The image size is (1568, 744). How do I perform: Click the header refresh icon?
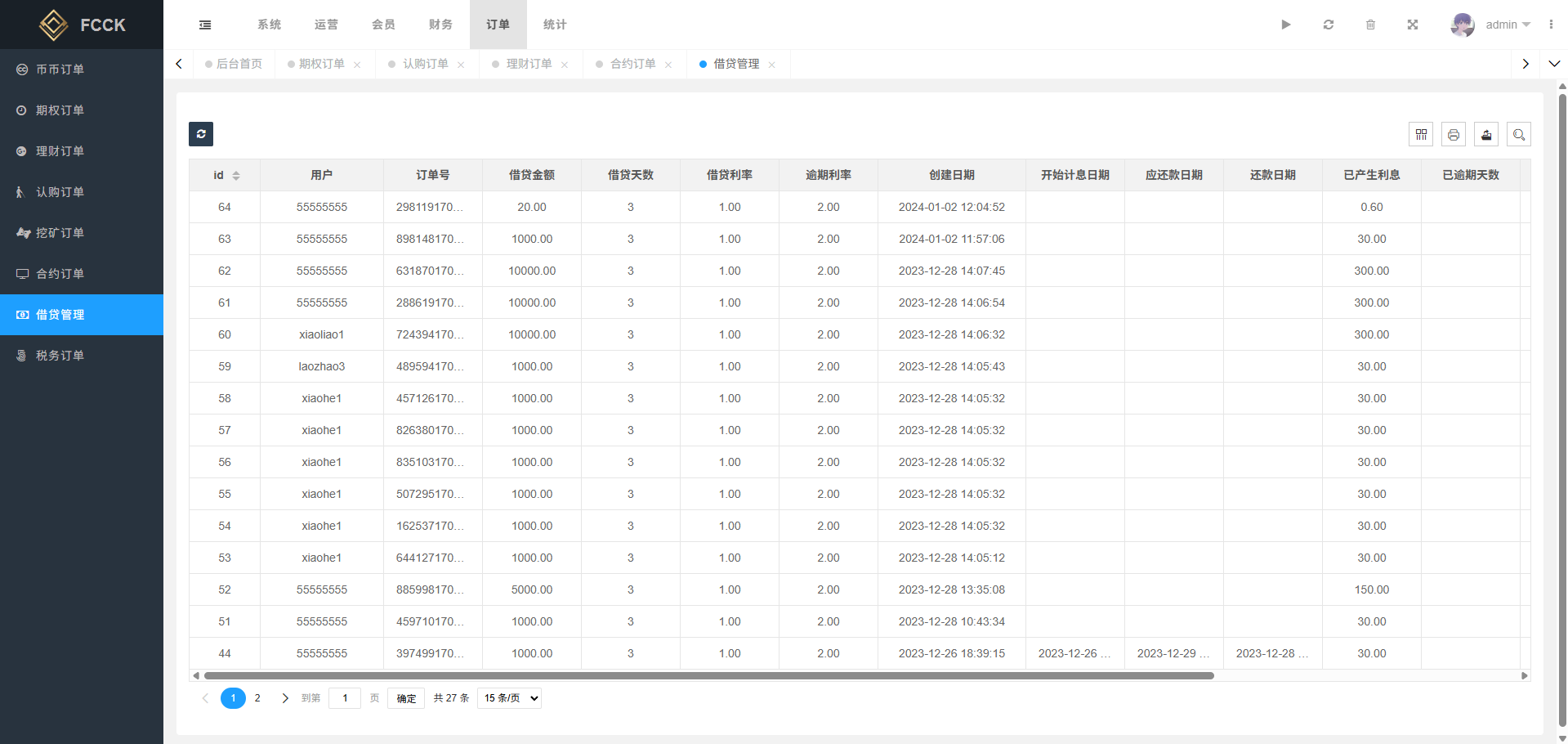pyautogui.click(x=1329, y=25)
